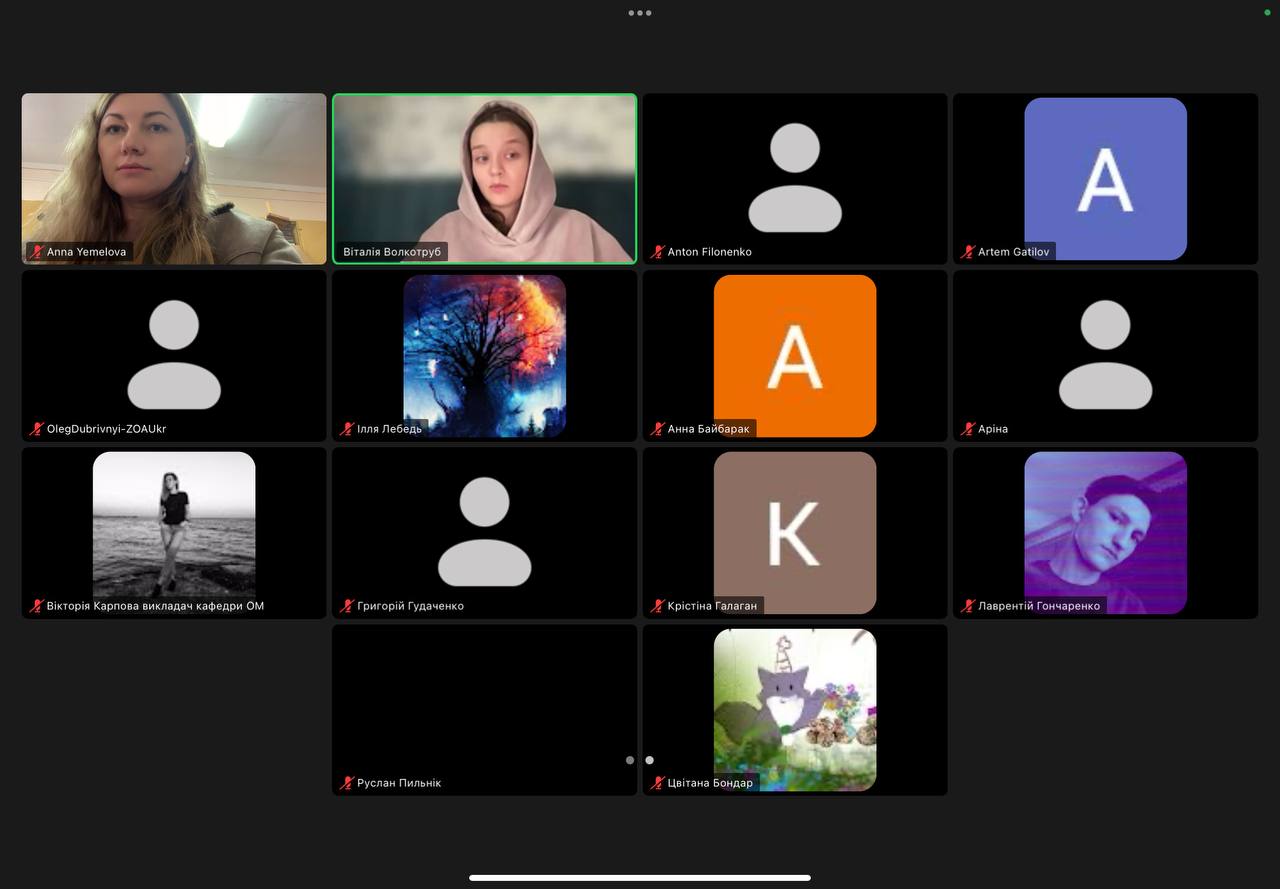Open the three-dot multitasking menu at top
This screenshot has height=889, width=1280.
pyautogui.click(x=640, y=13)
